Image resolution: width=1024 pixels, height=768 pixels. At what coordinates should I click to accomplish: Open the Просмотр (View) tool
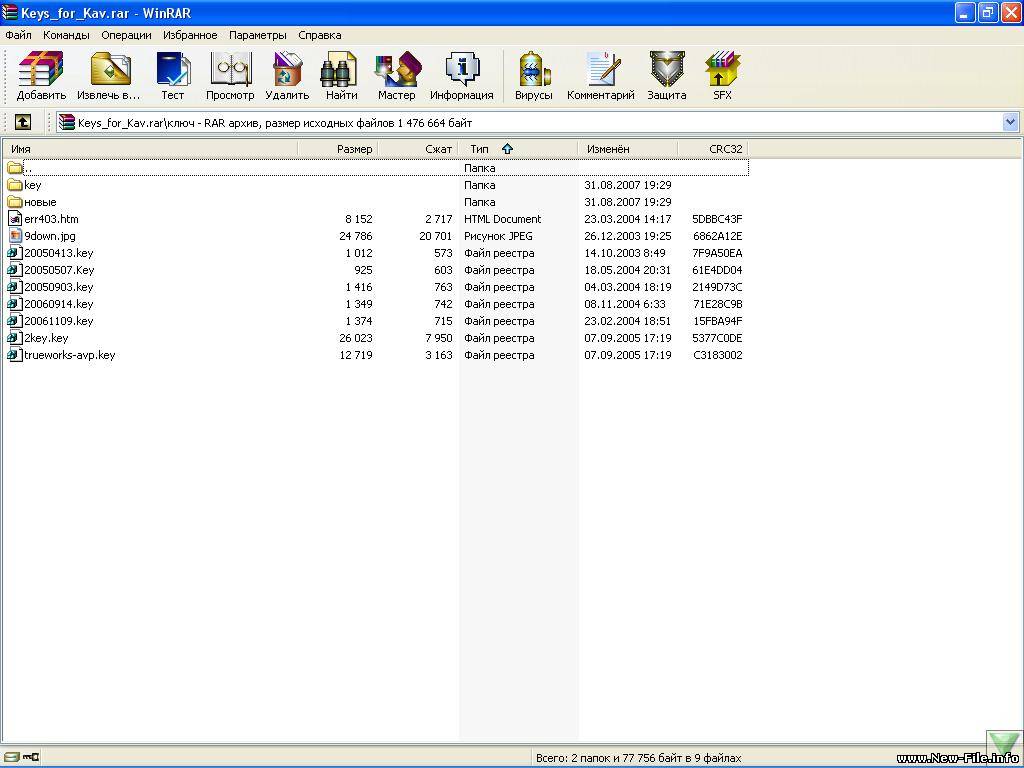(230, 76)
